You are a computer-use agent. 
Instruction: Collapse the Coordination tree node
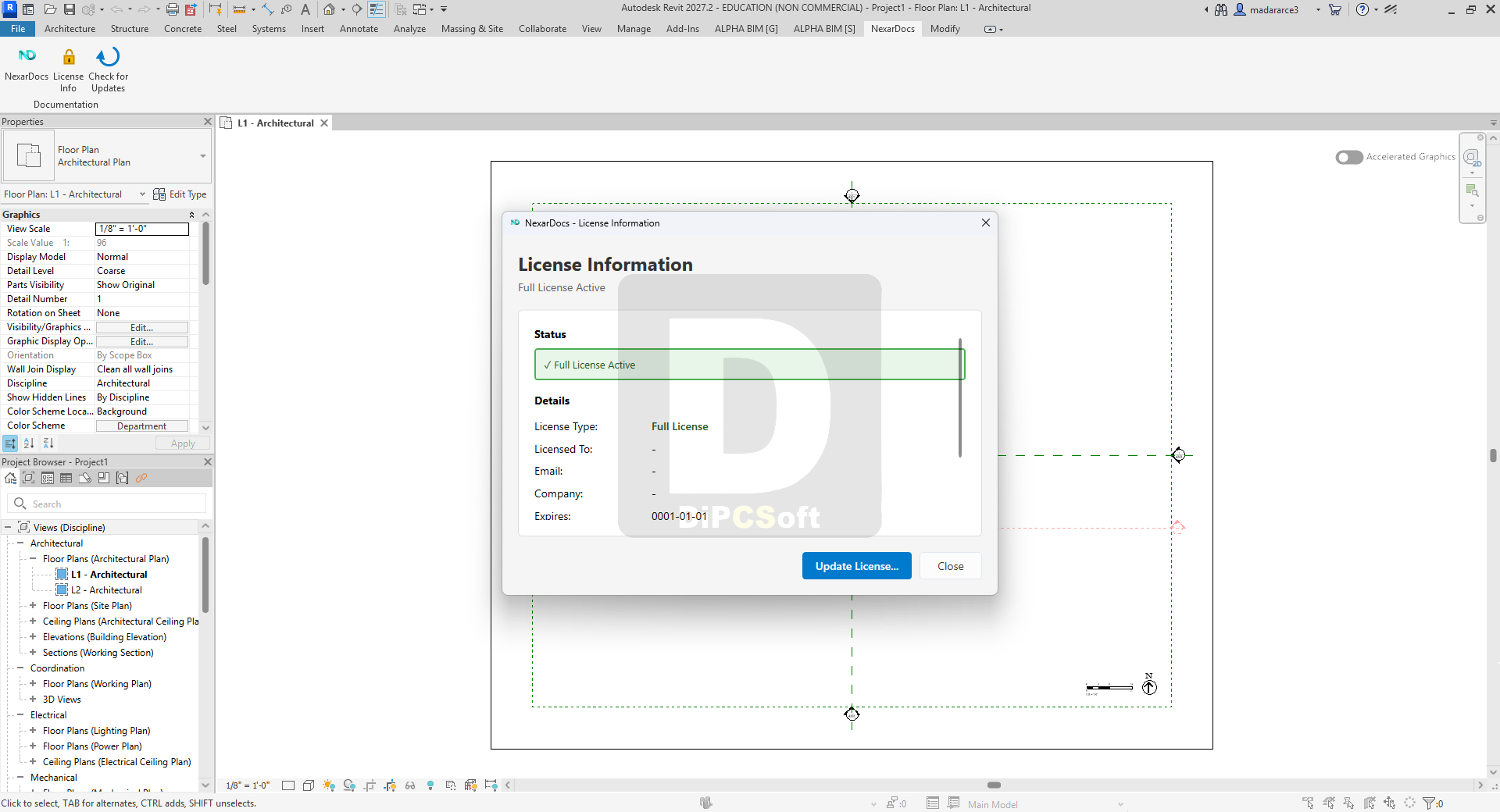20,668
